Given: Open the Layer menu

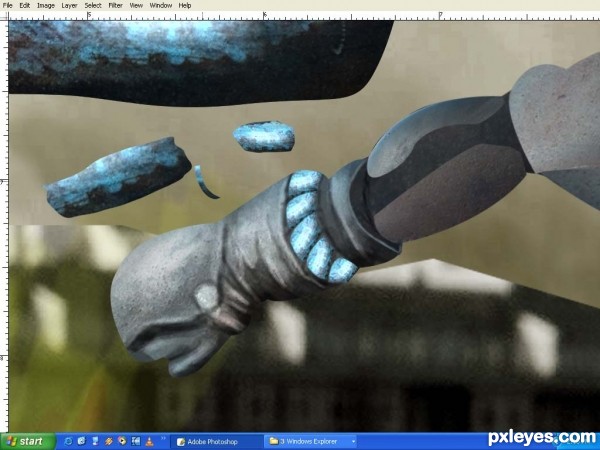Looking at the screenshot, I should pos(69,5).
